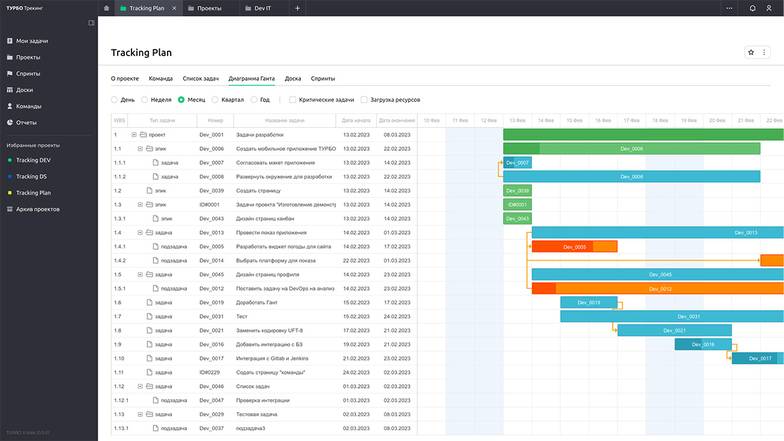Enable 'Критические задачи' checkbox

tap(293, 100)
